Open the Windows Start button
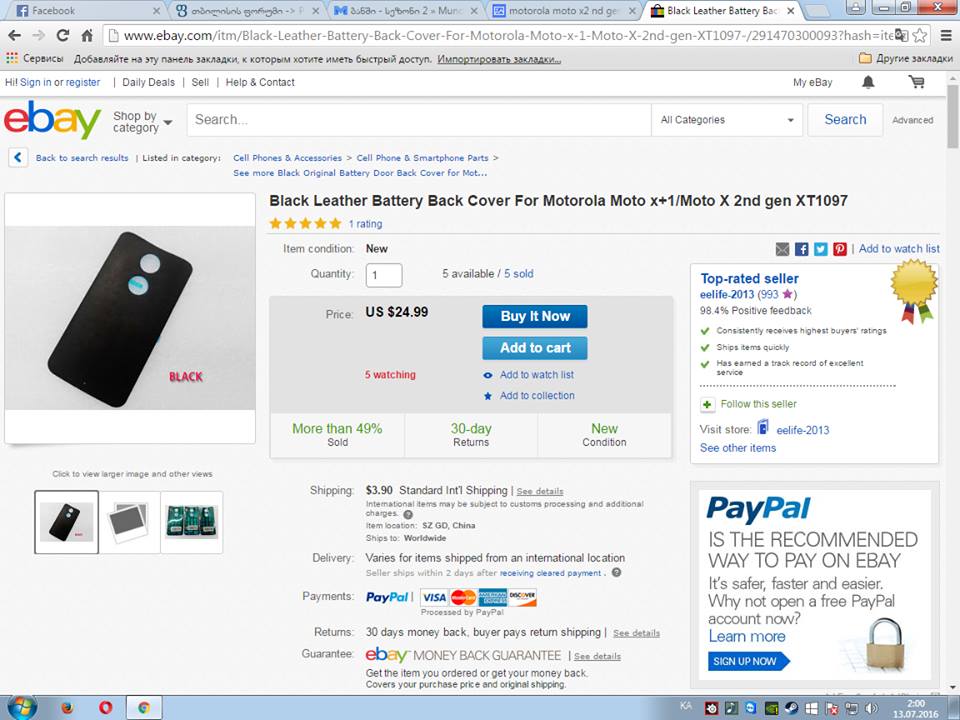This screenshot has width=960, height=720. point(22,708)
